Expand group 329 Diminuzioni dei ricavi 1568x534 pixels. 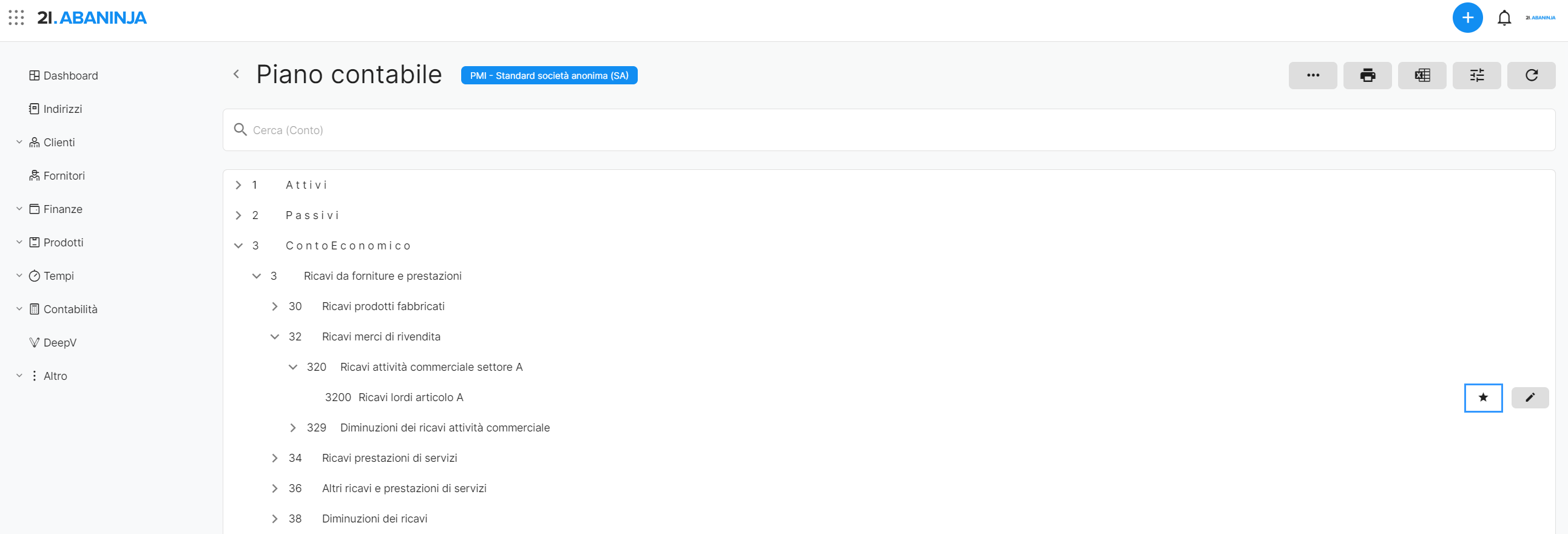coord(292,428)
